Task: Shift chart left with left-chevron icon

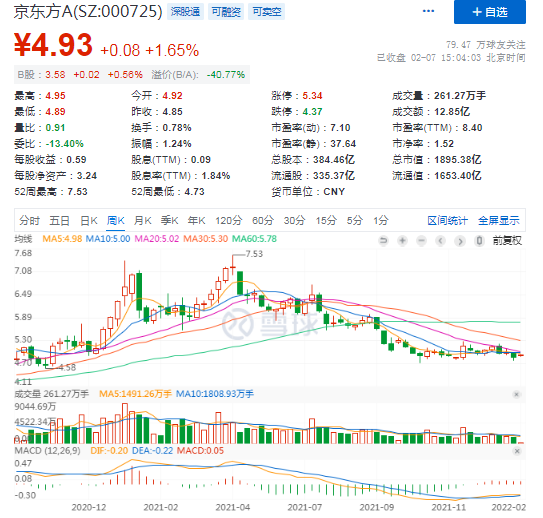Action: 440,240
